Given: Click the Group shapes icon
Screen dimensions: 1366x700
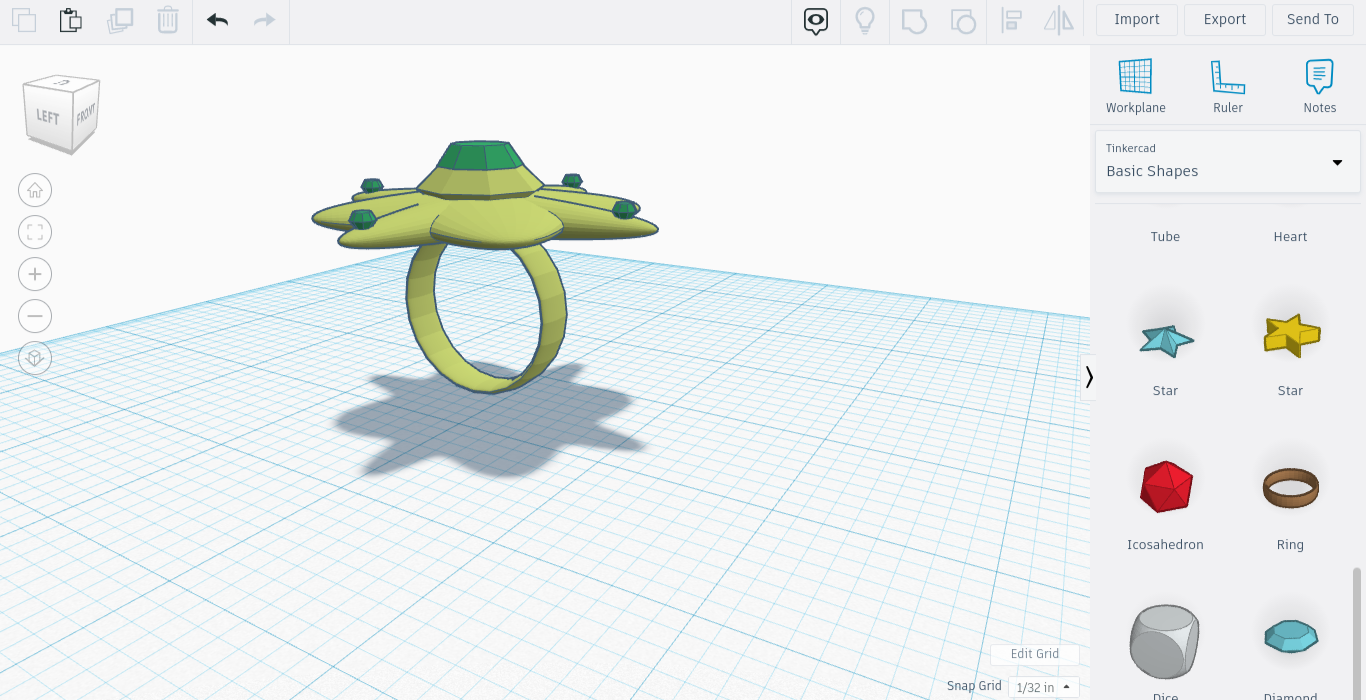Looking at the screenshot, I should [914, 21].
